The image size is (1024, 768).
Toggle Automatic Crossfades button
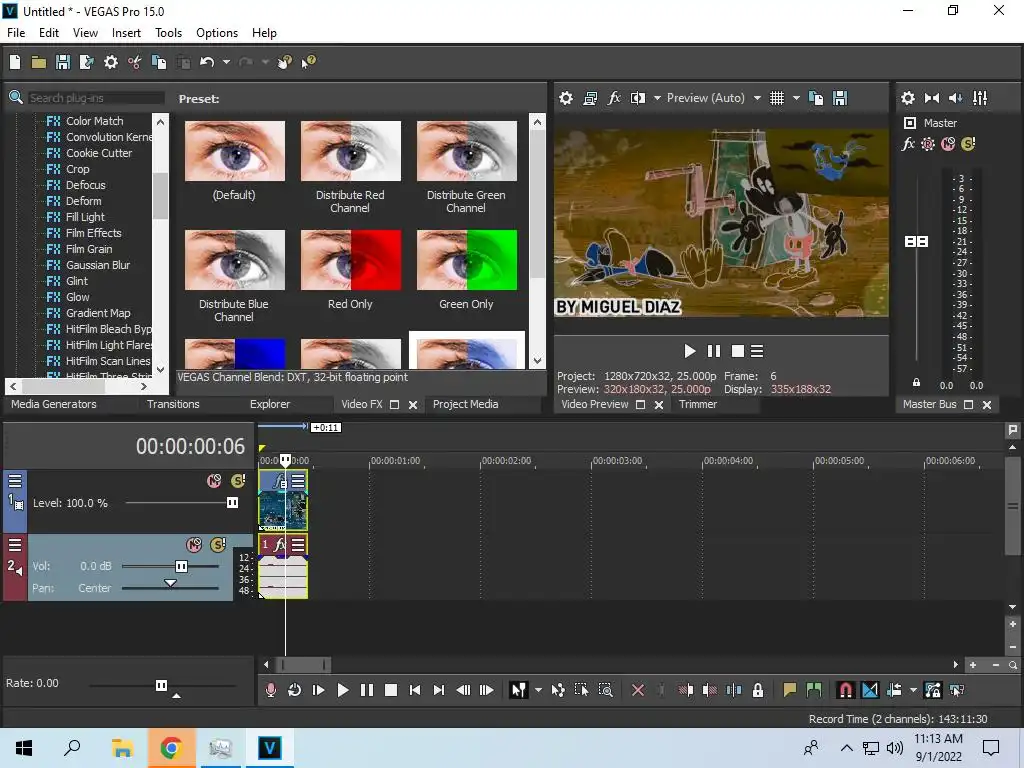[870, 690]
